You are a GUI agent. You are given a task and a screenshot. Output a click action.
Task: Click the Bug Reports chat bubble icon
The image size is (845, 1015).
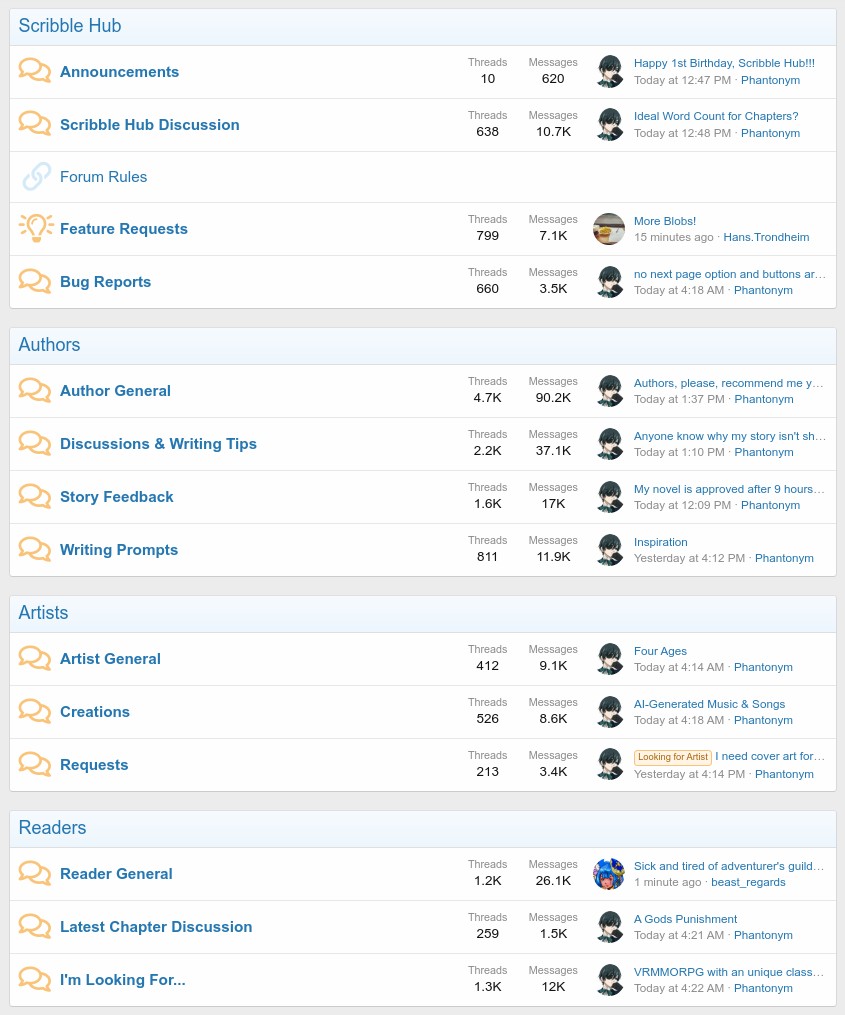pyautogui.click(x=35, y=282)
